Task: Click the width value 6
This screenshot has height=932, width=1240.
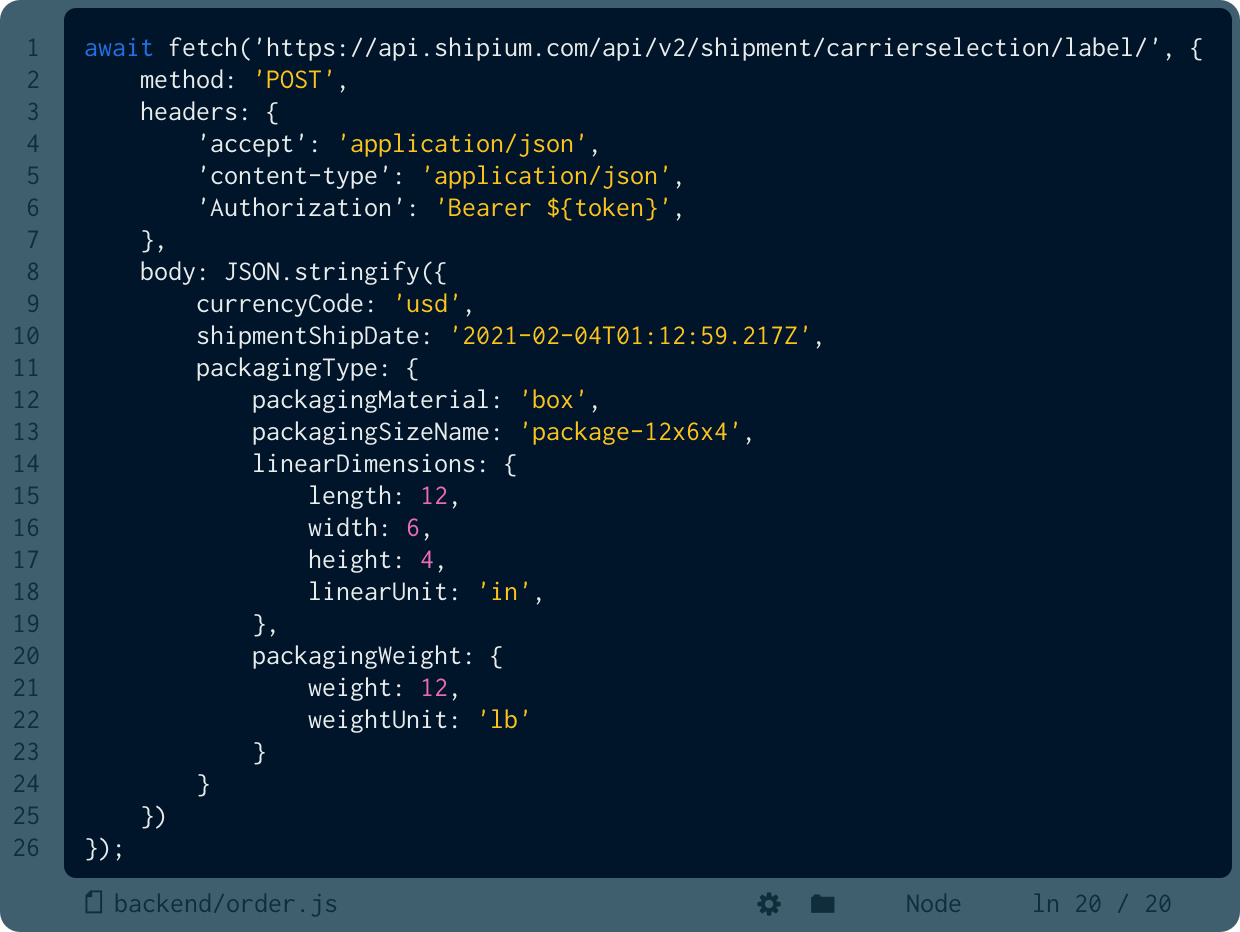Action: click(x=413, y=528)
